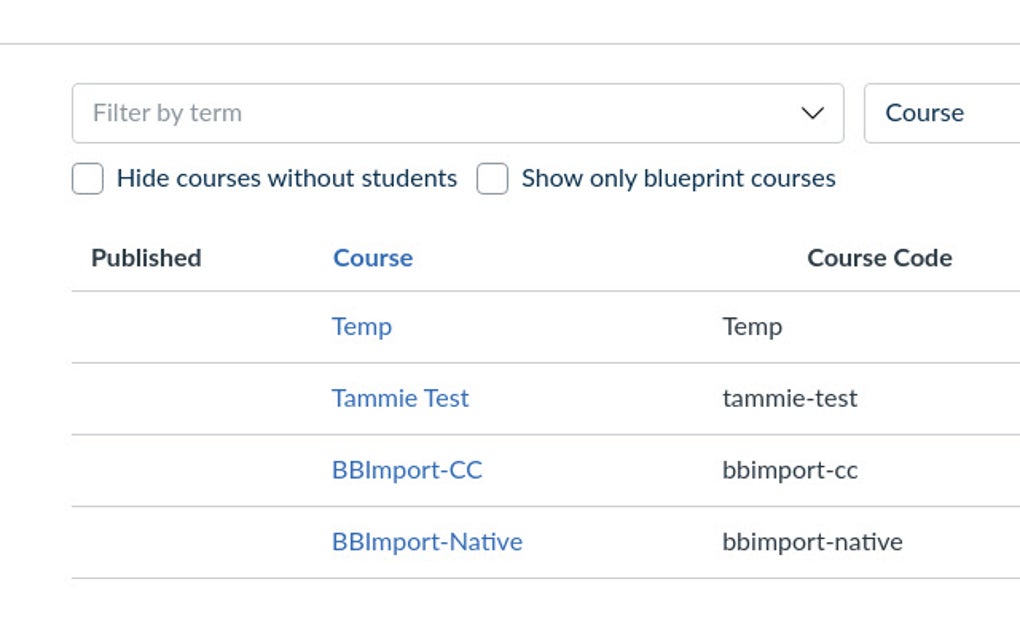The image size is (1020, 638).
Task: Click the row showing tammie-test course code
Action: 789,398
